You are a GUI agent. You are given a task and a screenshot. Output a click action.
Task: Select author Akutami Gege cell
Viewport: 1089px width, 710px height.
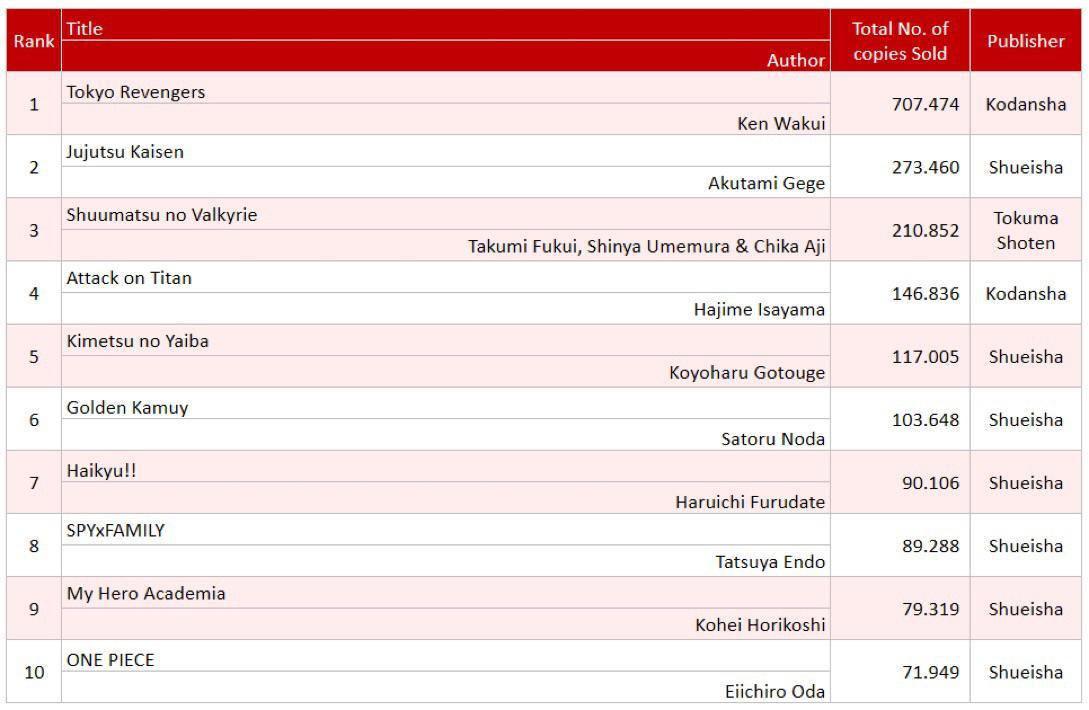766,183
